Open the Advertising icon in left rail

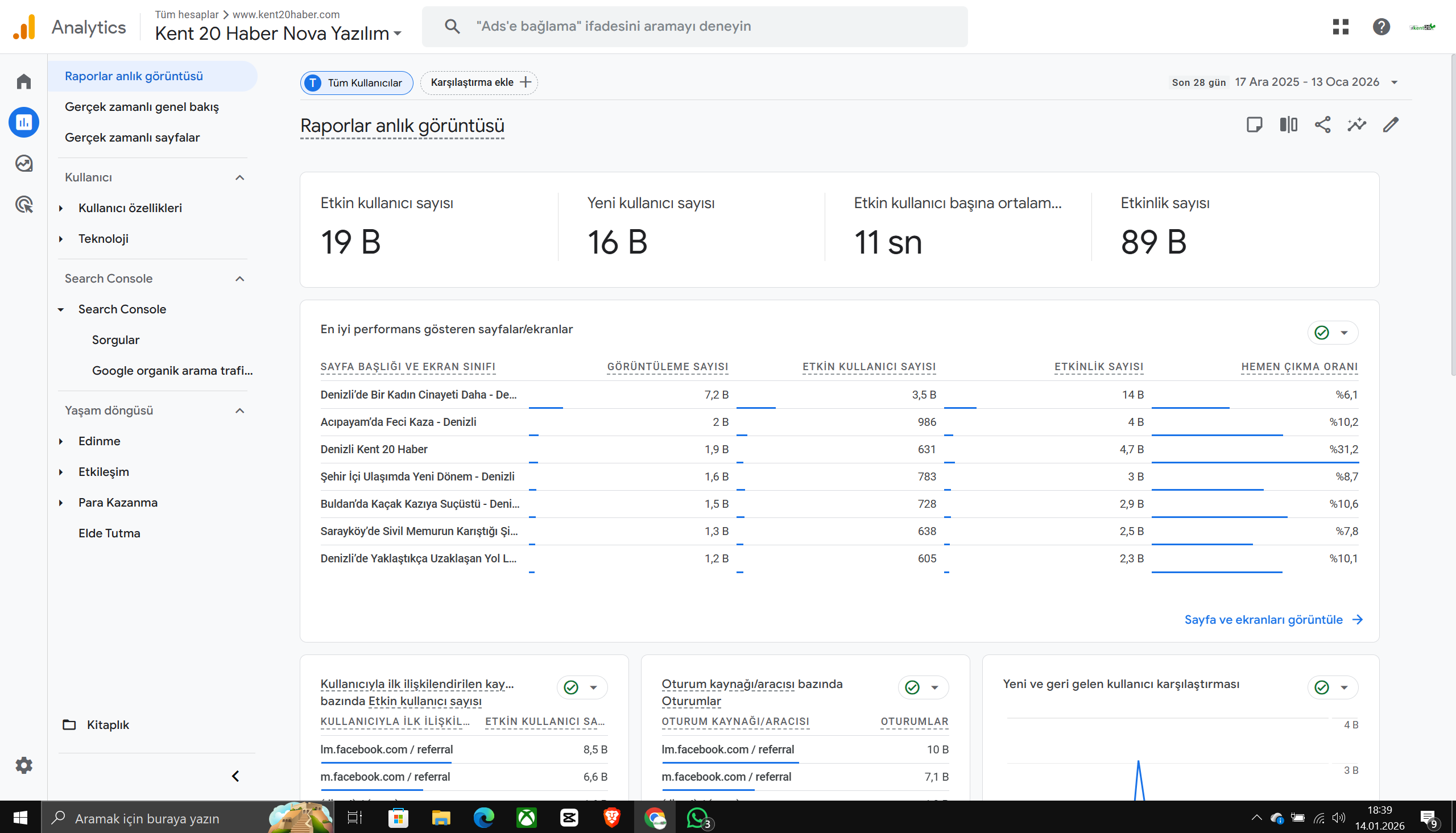click(x=23, y=204)
